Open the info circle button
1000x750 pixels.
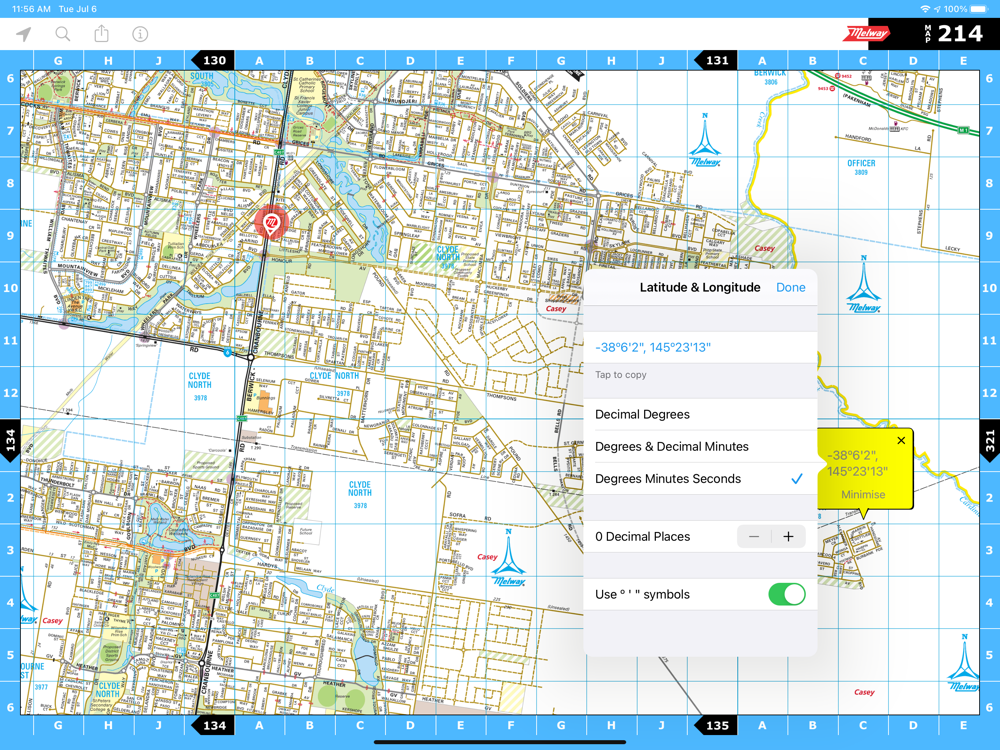pos(140,34)
